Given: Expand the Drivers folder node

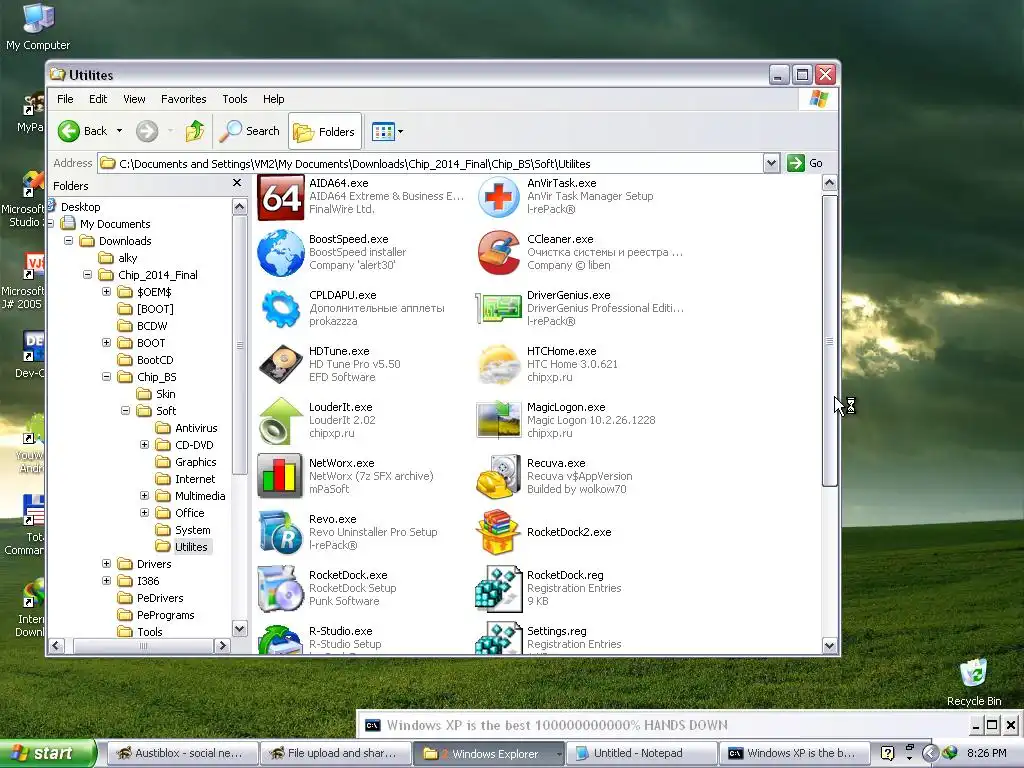Looking at the screenshot, I should click(106, 564).
